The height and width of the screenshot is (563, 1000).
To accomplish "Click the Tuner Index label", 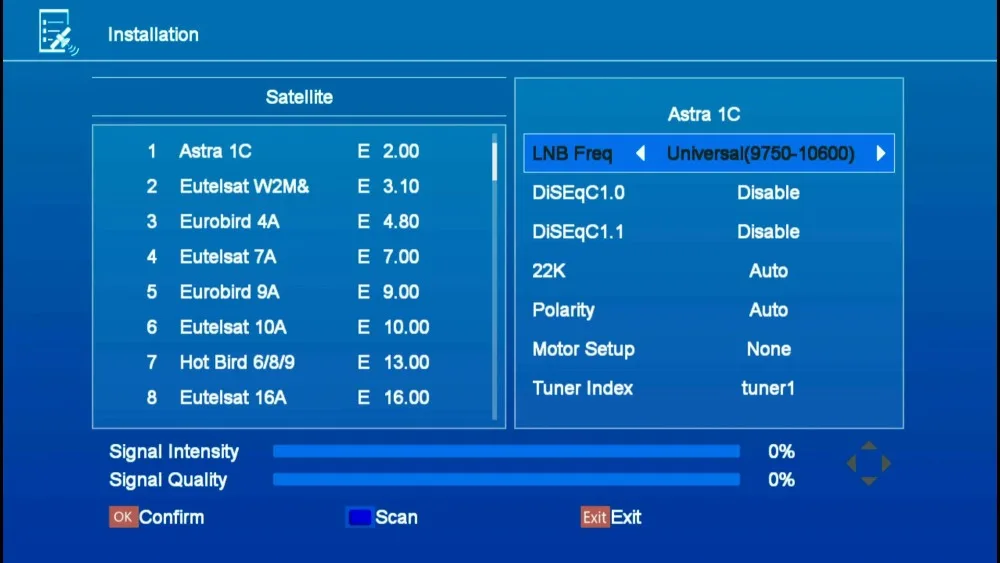I will coord(582,388).
